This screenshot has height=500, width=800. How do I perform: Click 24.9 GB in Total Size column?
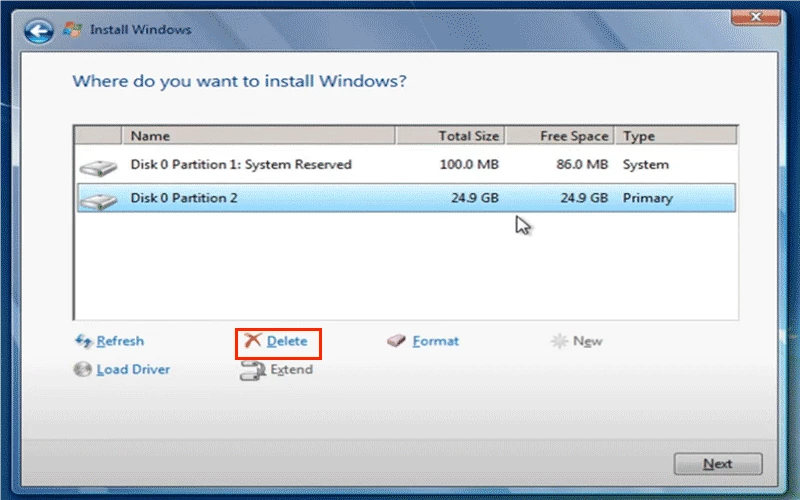tap(474, 198)
